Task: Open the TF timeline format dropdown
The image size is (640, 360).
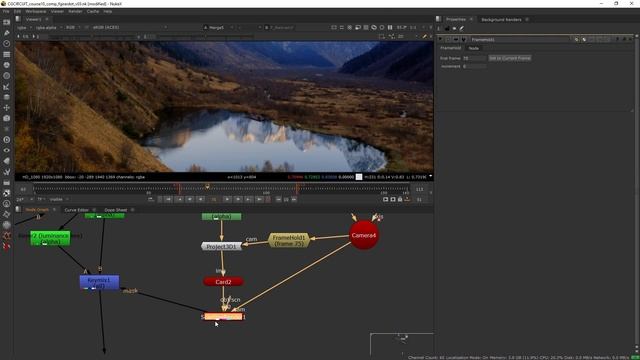Action: [41, 199]
